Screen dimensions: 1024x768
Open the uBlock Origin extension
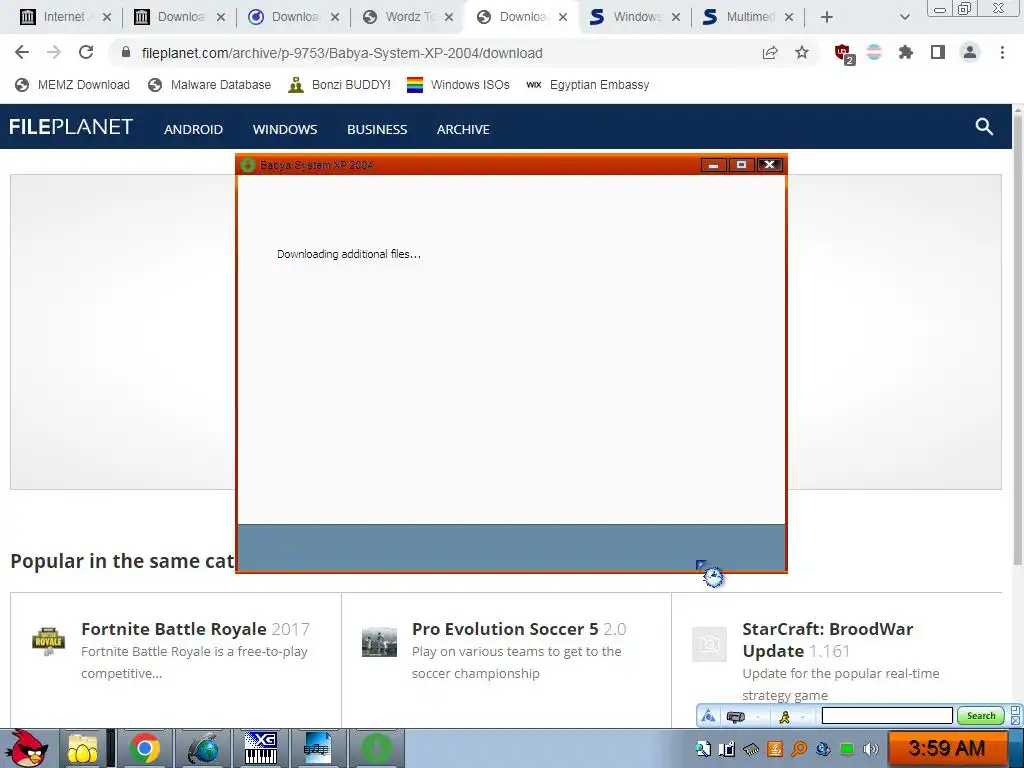(844, 54)
